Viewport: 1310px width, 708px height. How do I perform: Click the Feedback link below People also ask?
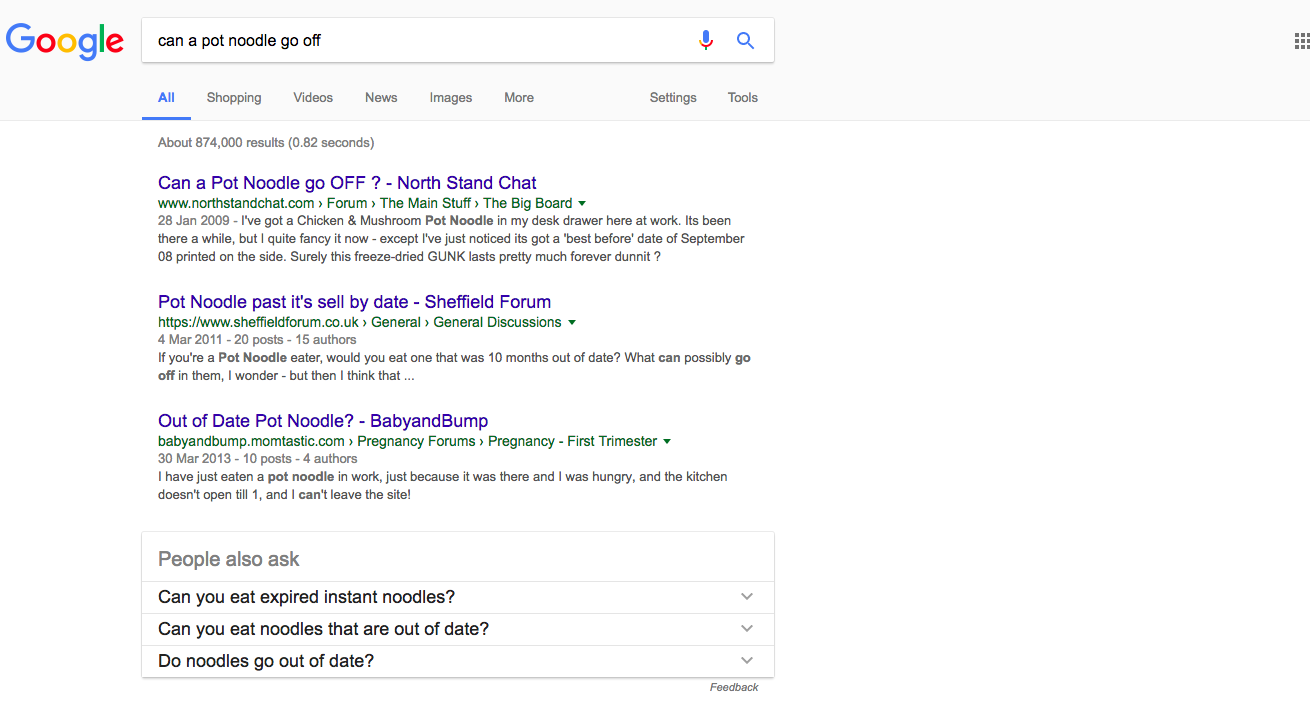(734, 687)
